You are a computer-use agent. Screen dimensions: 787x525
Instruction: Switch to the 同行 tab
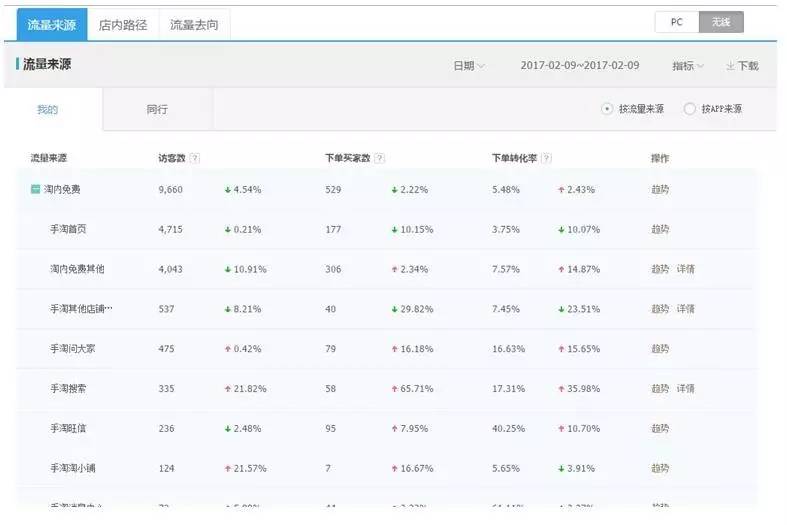pos(157,109)
